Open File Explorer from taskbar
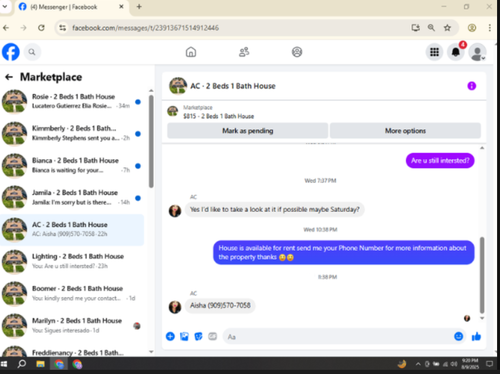Image resolution: width=500 pixels, height=374 pixels. pyautogui.click(x=41, y=364)
